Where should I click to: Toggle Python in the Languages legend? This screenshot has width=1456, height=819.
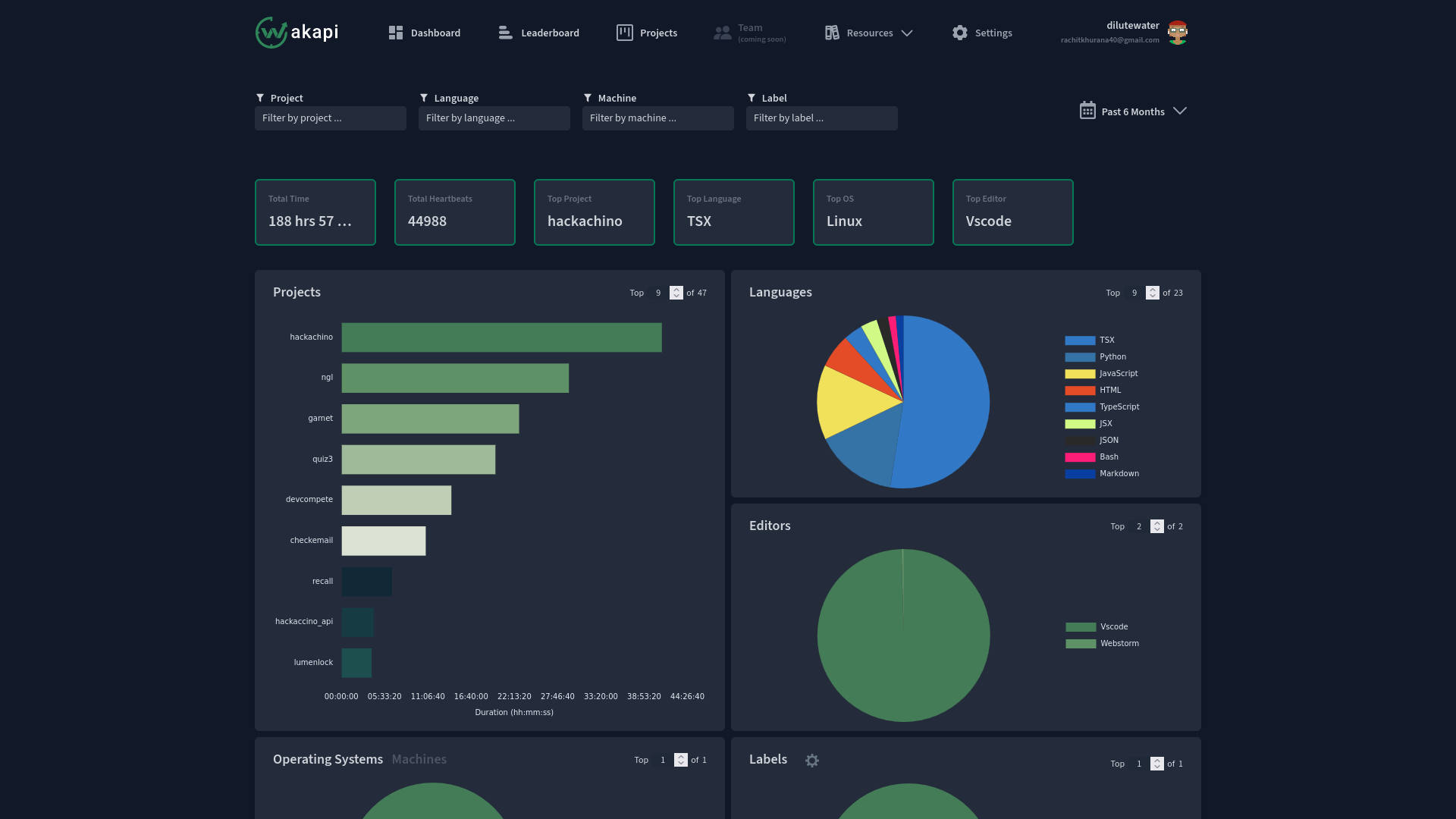pos(1112,357)
